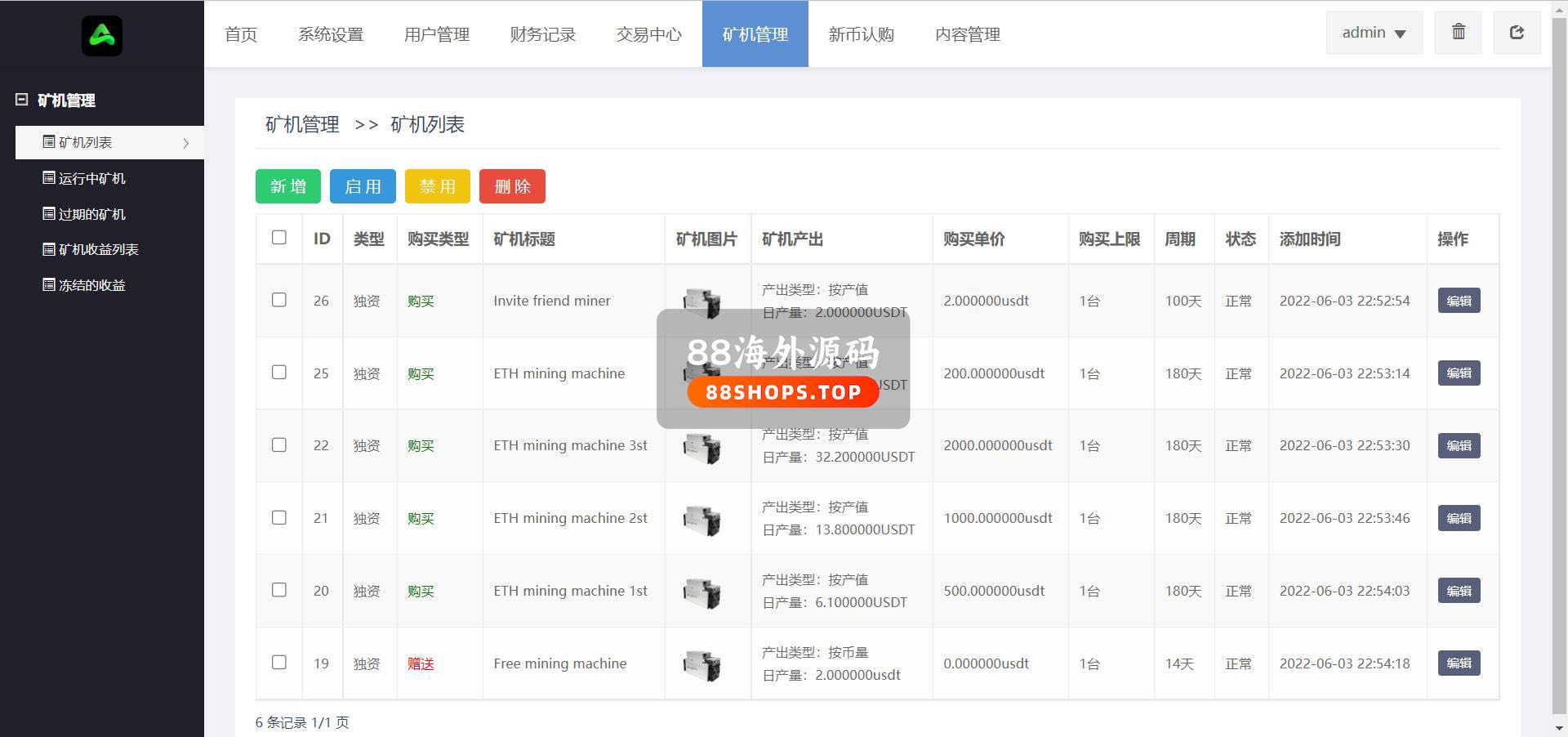This screenshot has height=737, width=1568.
Task: Open 运行中矿机 in the sidebar
Action: point(91,178)
